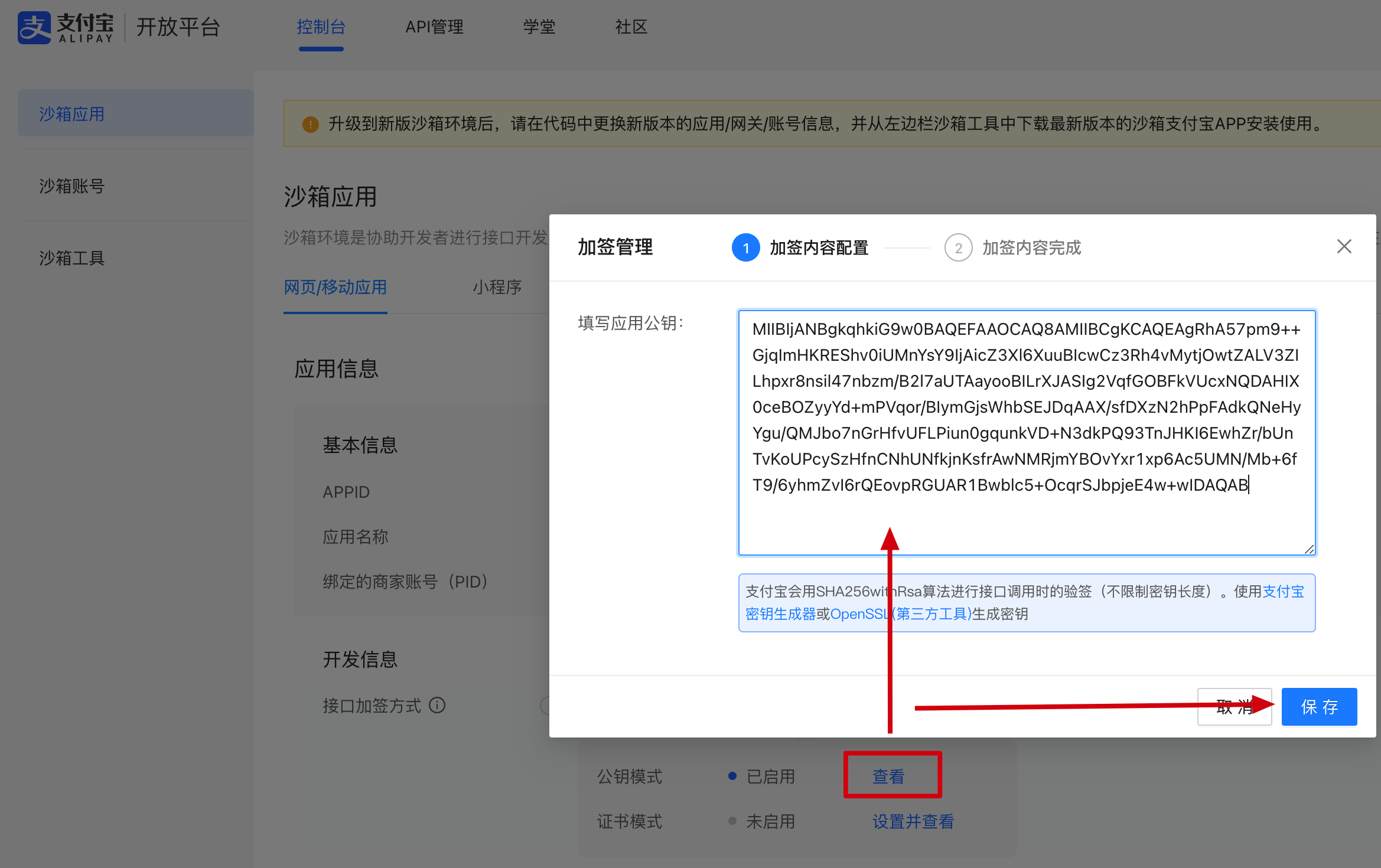Click step 2 circle 加签内容完成

coord(958,247)
